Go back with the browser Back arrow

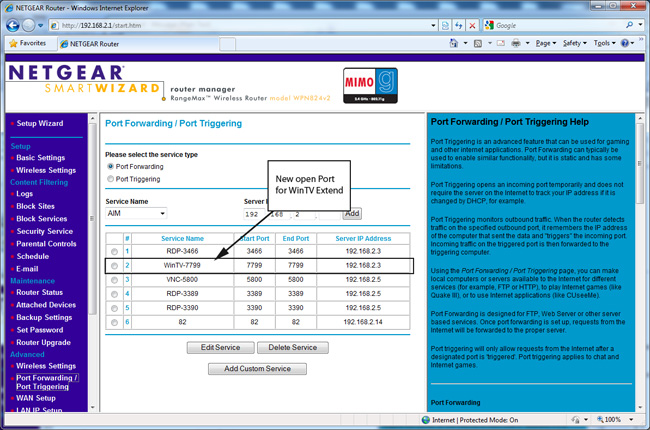[x=13, y=26]
